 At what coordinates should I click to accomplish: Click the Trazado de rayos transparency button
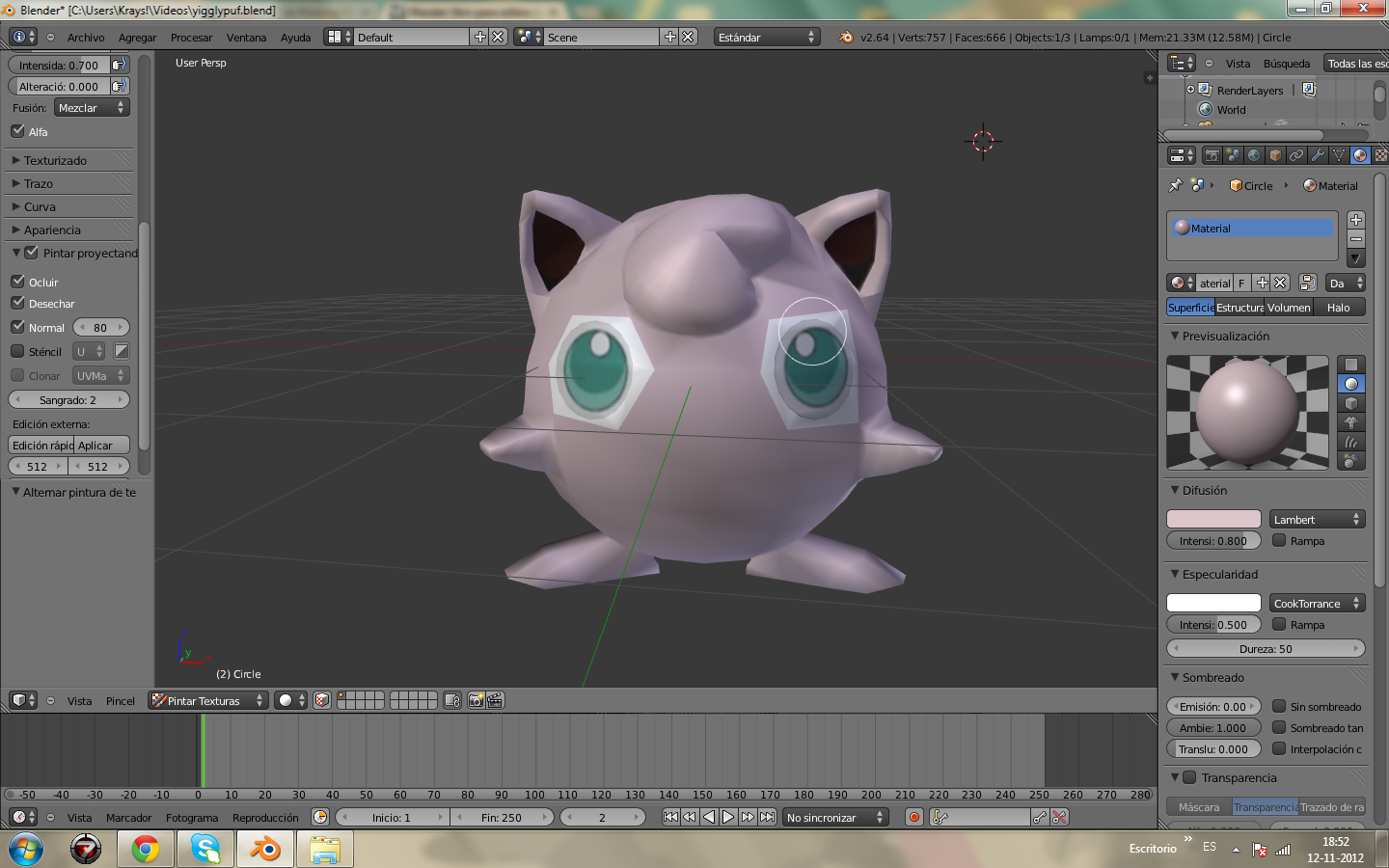1332,807
